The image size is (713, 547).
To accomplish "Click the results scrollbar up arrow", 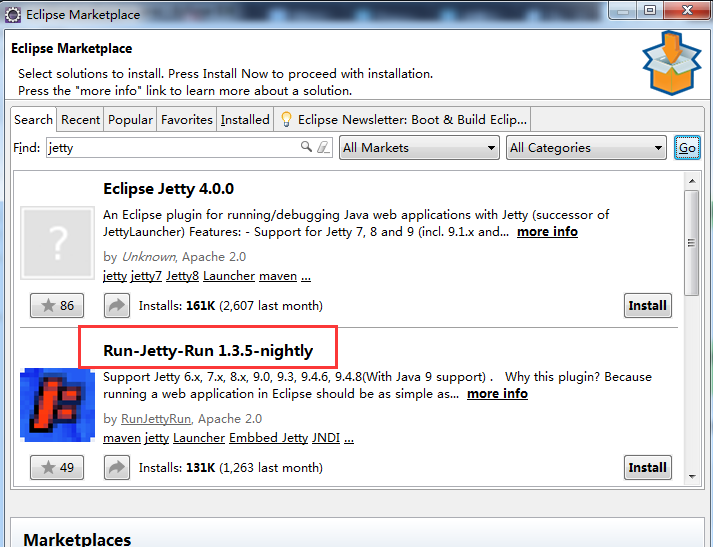I will (x=692, y=181).
